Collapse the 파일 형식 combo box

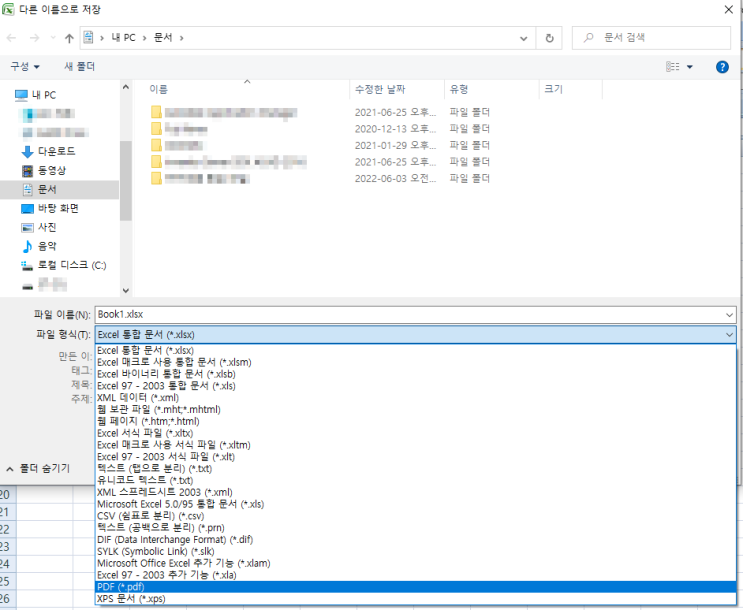pyautogui.click(x=729, y=335)
